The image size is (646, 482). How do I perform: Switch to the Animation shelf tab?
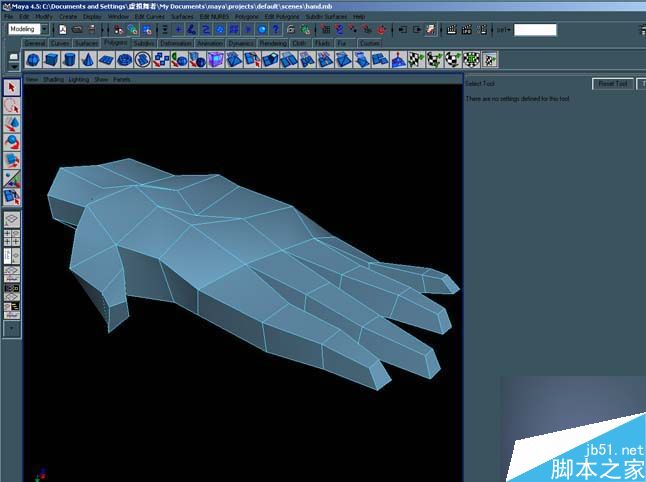pyautogui.click(x=210, y=43)
